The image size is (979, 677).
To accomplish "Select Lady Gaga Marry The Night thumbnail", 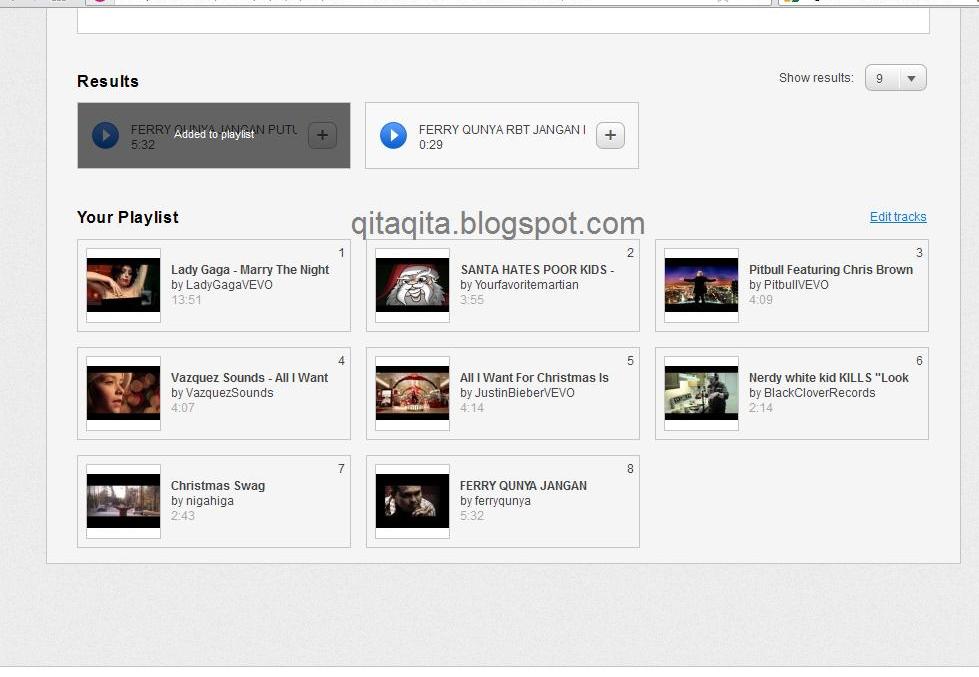I will click(x=124, y=285).
